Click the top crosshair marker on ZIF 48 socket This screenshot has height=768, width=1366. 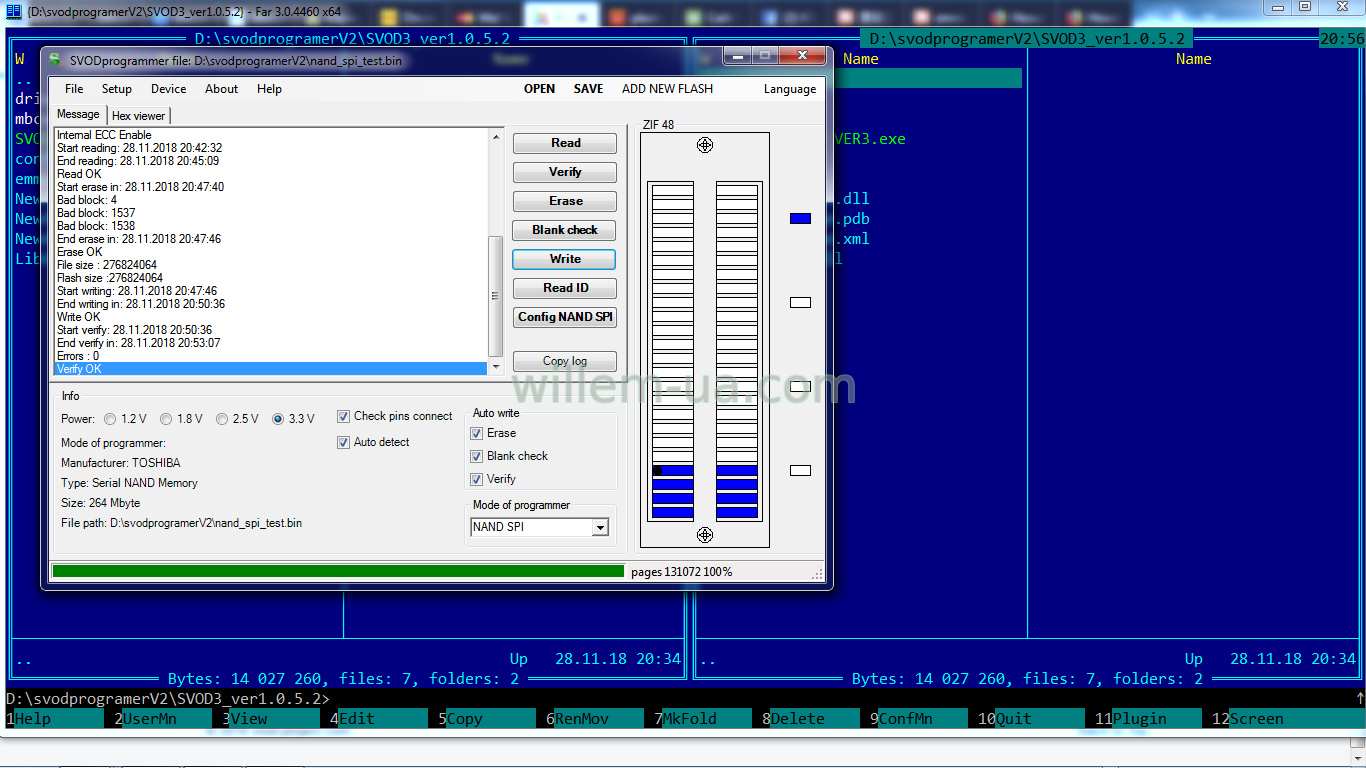(x=705, y=145)
